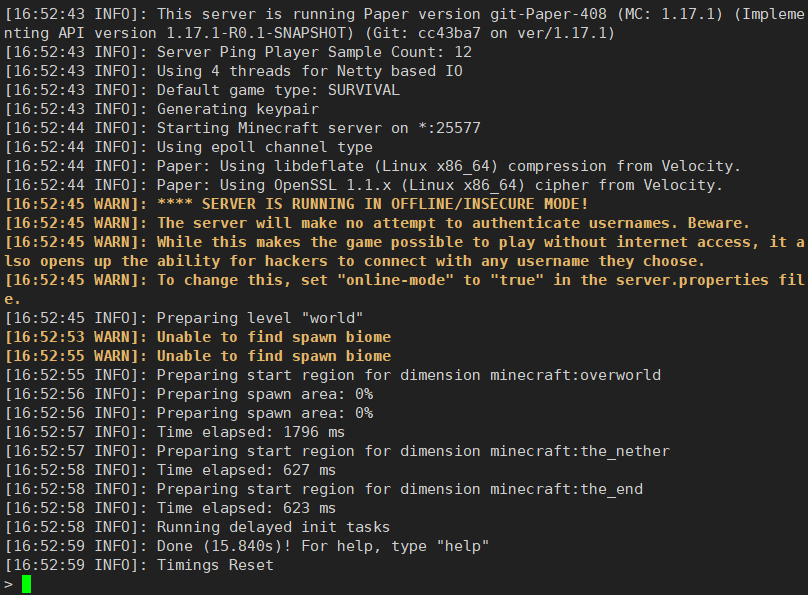Click the "Using epoll channel type" line

click(x=264, y=147)
